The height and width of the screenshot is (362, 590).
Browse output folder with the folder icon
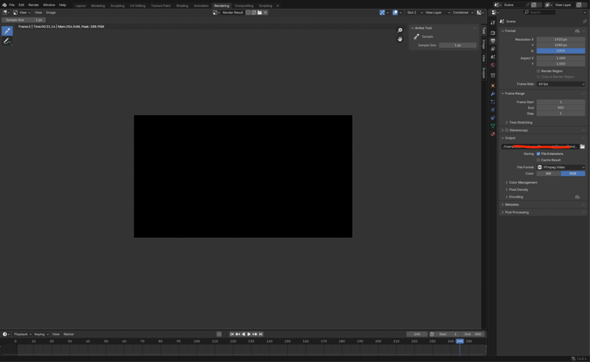582,146
